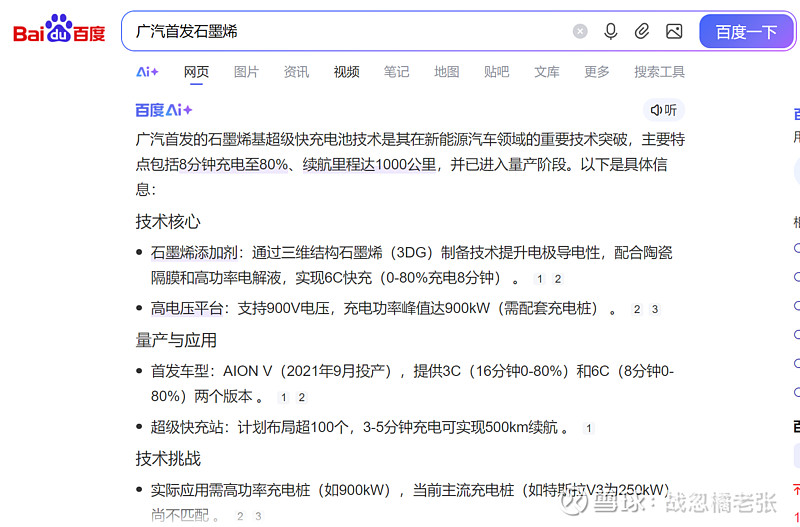Open citation 3 after 需配套充电桩

pyautogui.click(x=655, y=309)
